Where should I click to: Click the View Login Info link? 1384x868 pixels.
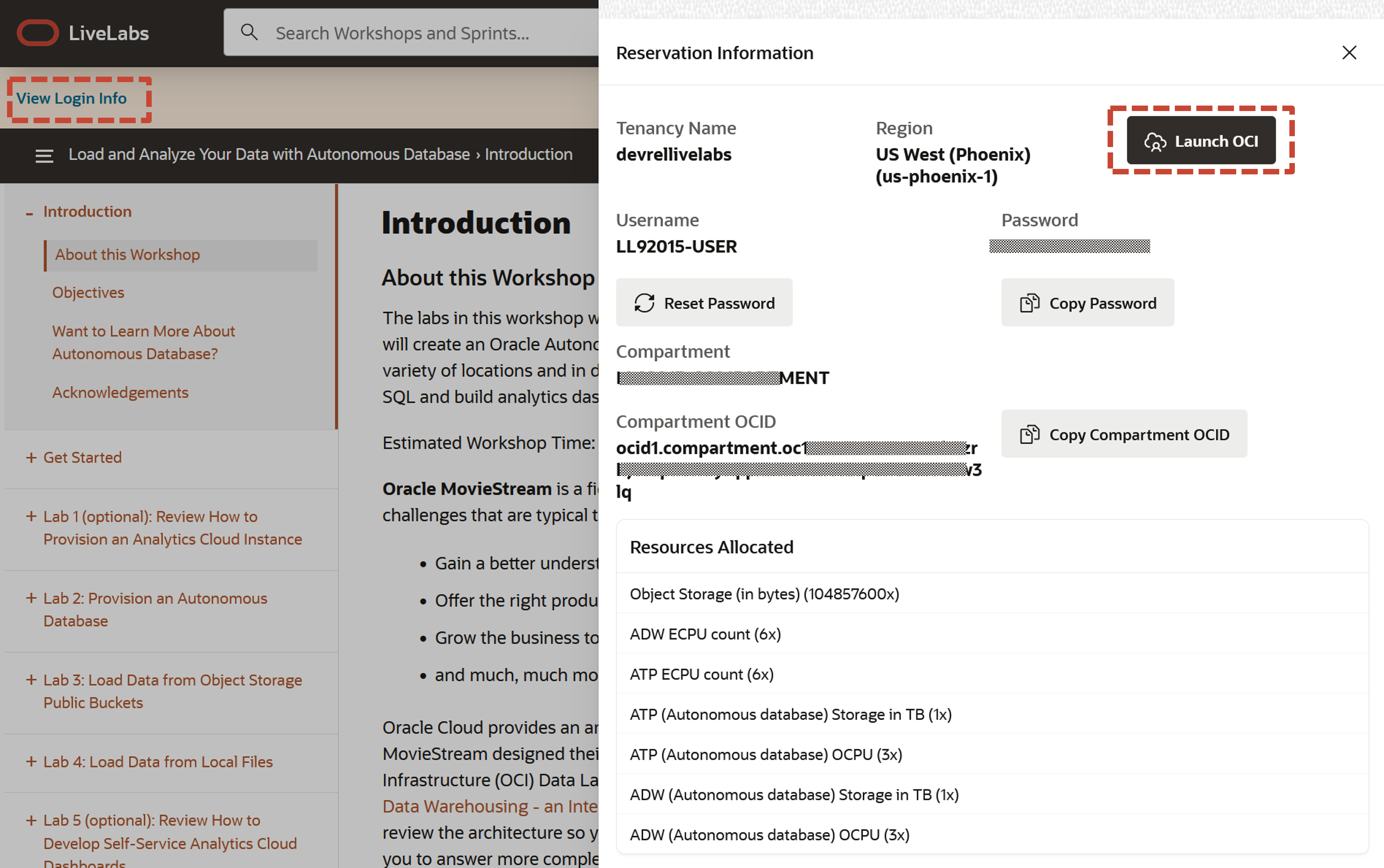point(72,98)
